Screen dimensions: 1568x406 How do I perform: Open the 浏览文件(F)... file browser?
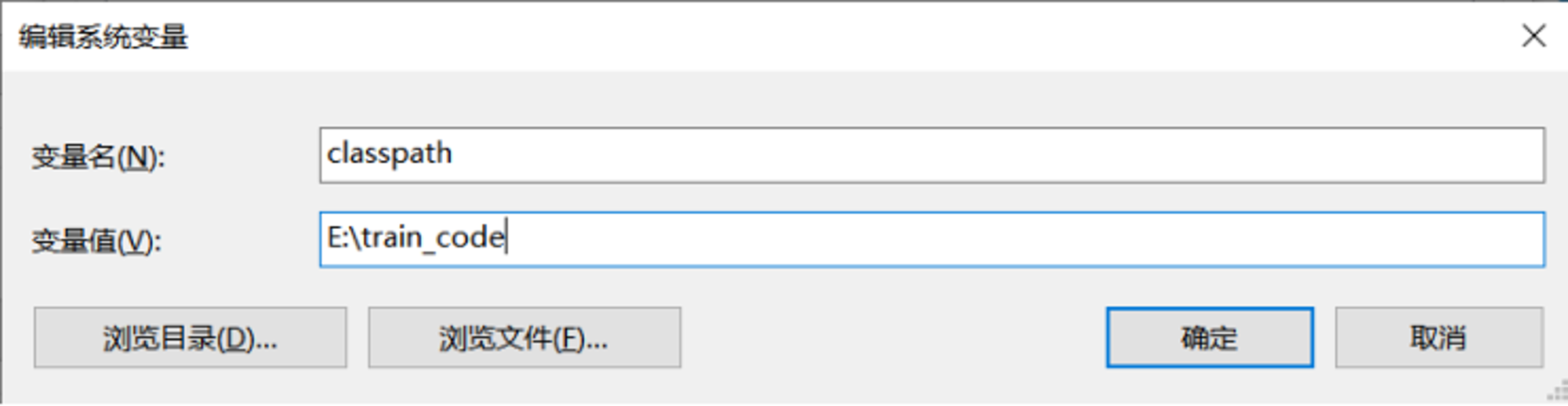coord(524,337)
